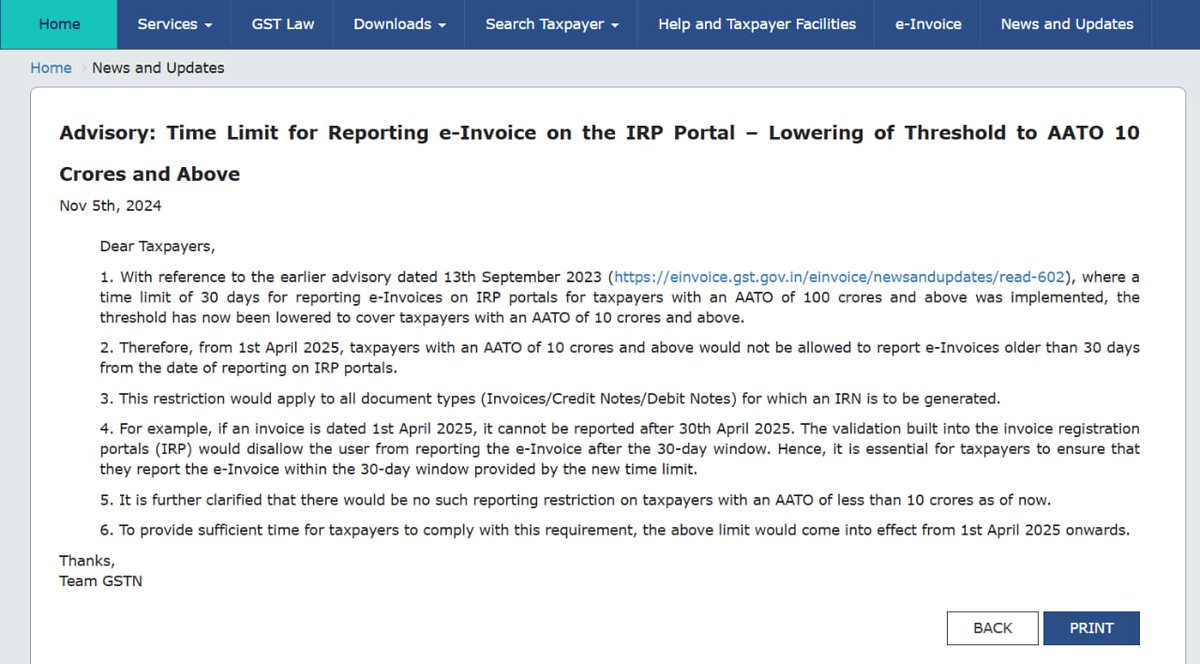The height and width of the screenshot is (664, 1200).
Task: Select the News and Updates breadcrumb
Action: point(158,68)
